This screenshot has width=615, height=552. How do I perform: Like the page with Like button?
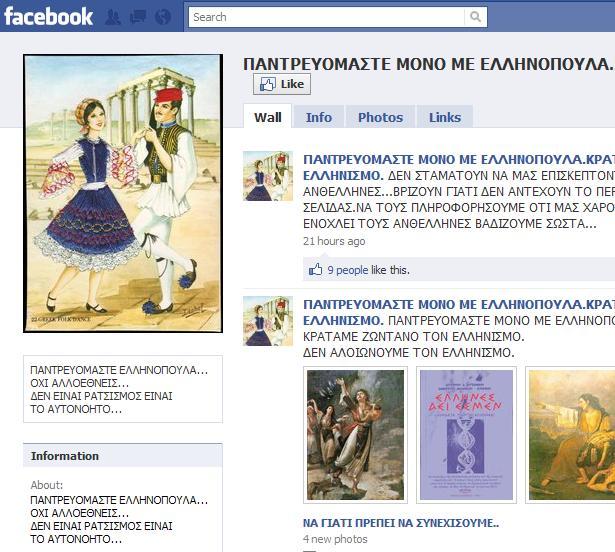282,84
